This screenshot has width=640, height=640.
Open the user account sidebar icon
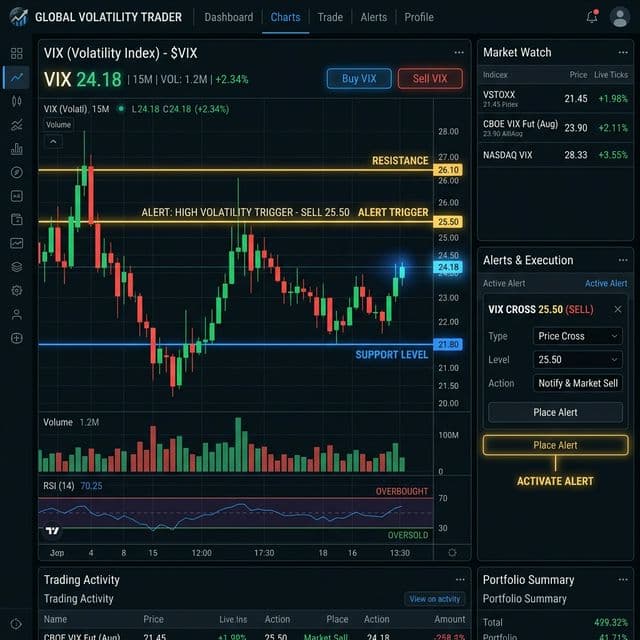point(17,314)
